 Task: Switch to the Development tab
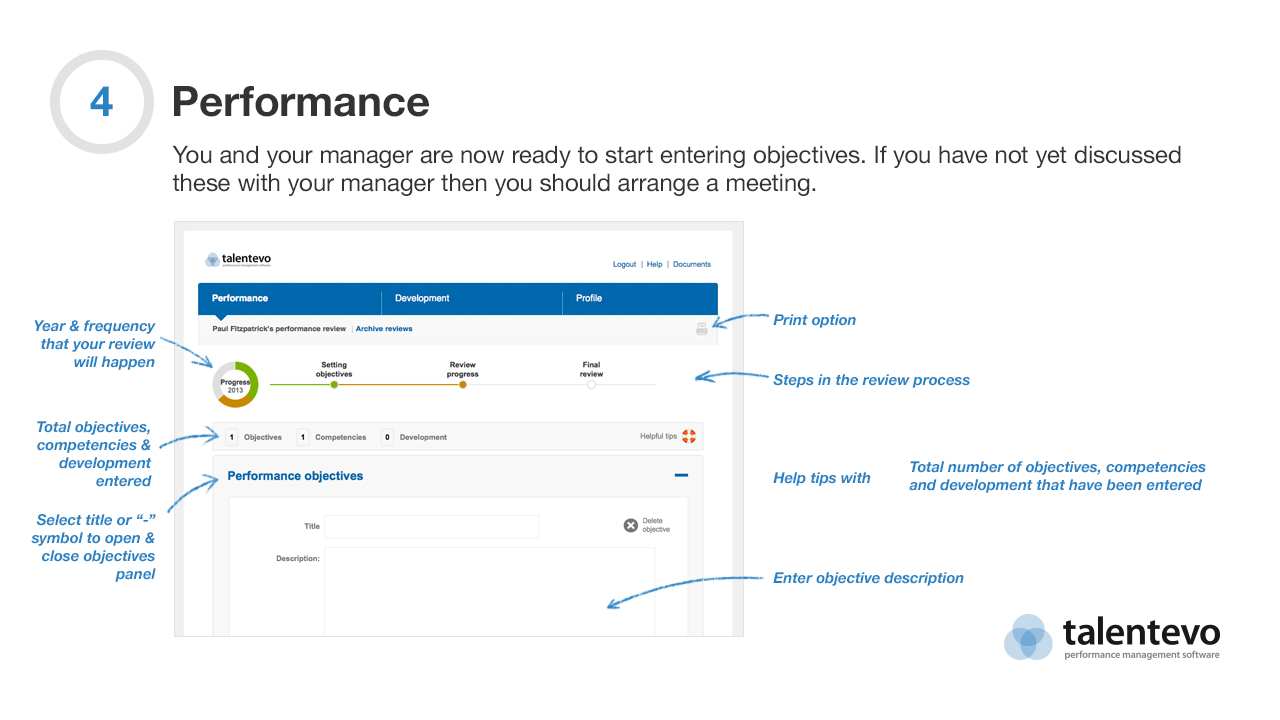click(x=422, y=298)
